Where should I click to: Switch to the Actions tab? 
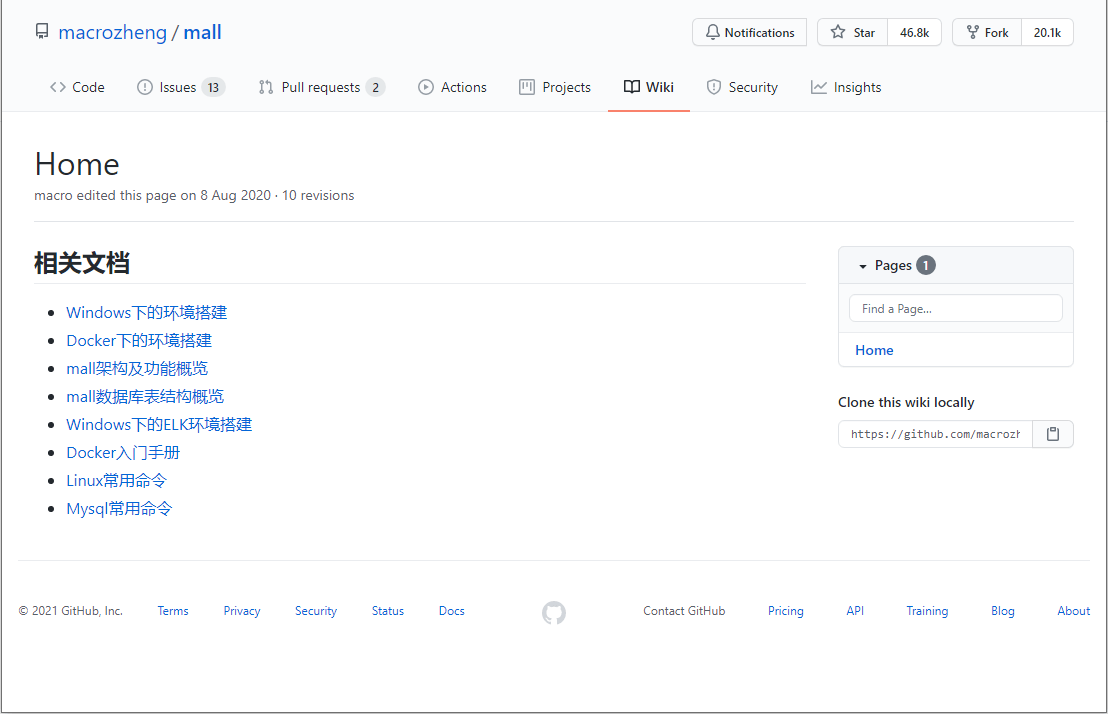tap(452, 87)
